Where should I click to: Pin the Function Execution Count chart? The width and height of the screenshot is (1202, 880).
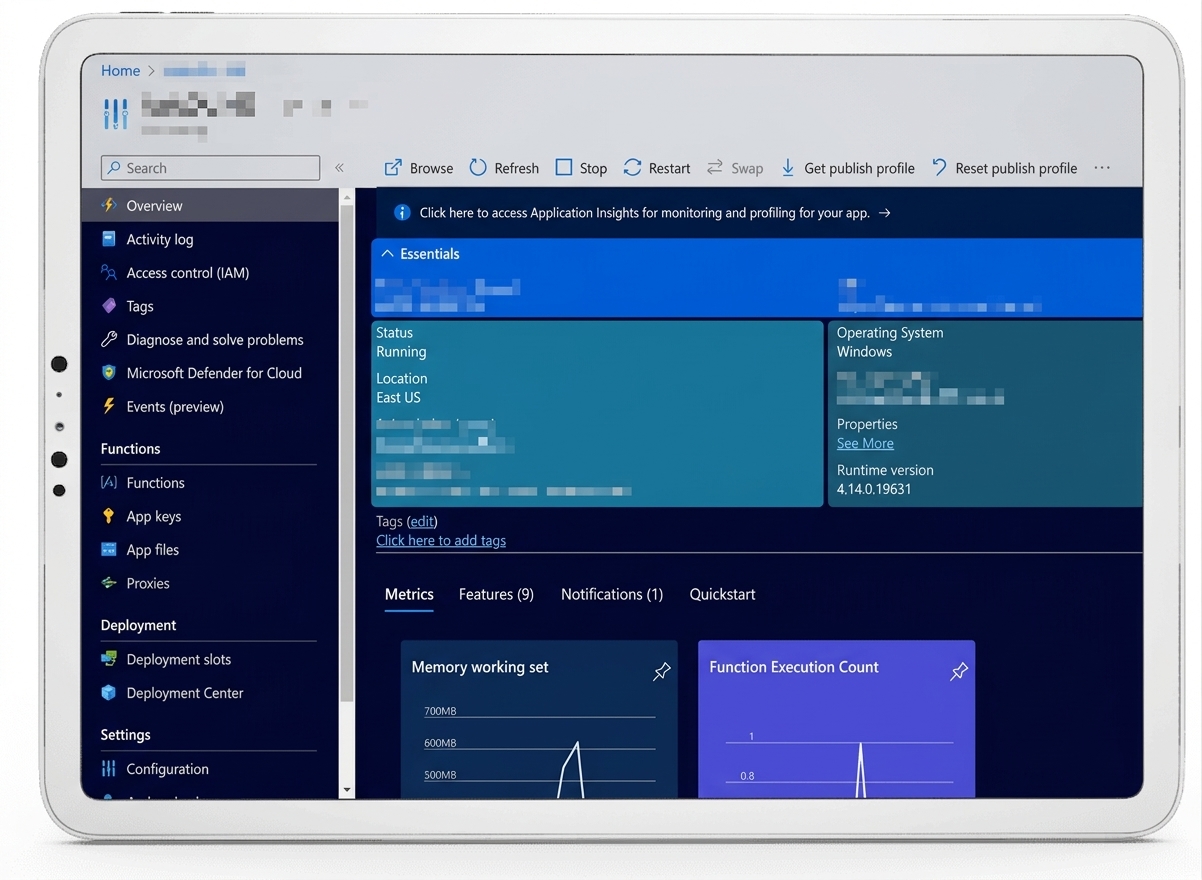pos(958,672)
